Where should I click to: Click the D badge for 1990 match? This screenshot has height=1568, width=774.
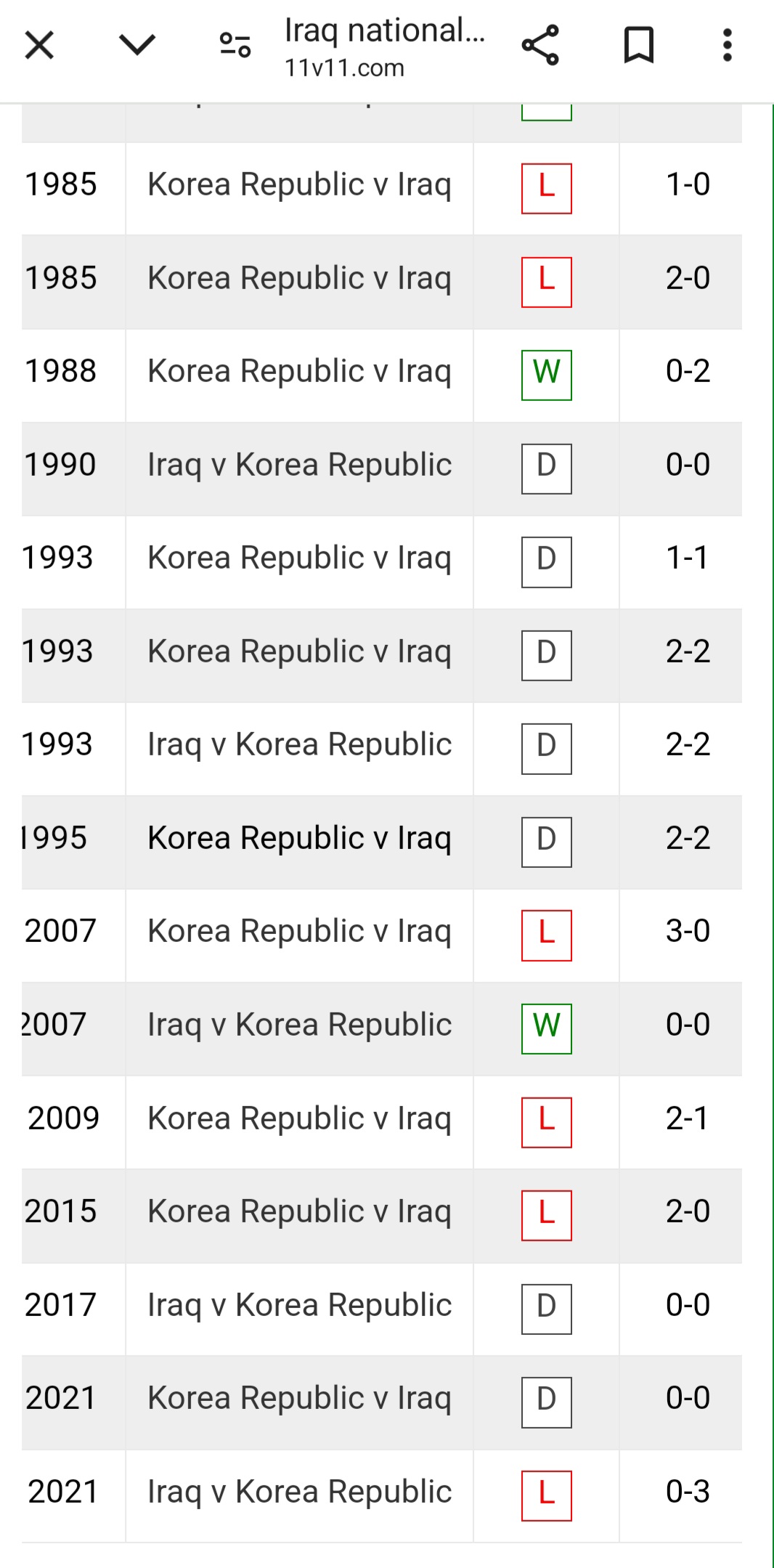pyautogui.click(x=546, y=468)
